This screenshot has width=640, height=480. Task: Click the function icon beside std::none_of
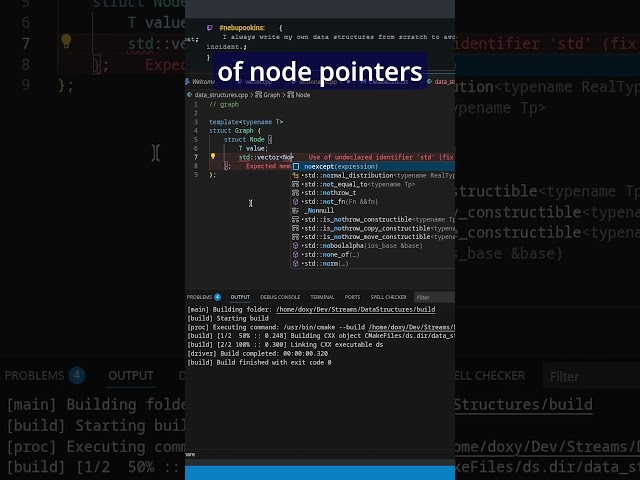click(x=296, y=255)
